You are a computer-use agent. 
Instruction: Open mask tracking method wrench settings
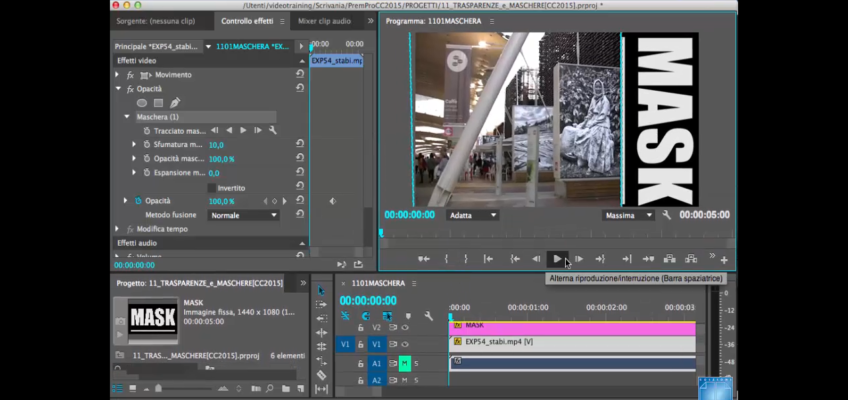click(x=273, y=131)
